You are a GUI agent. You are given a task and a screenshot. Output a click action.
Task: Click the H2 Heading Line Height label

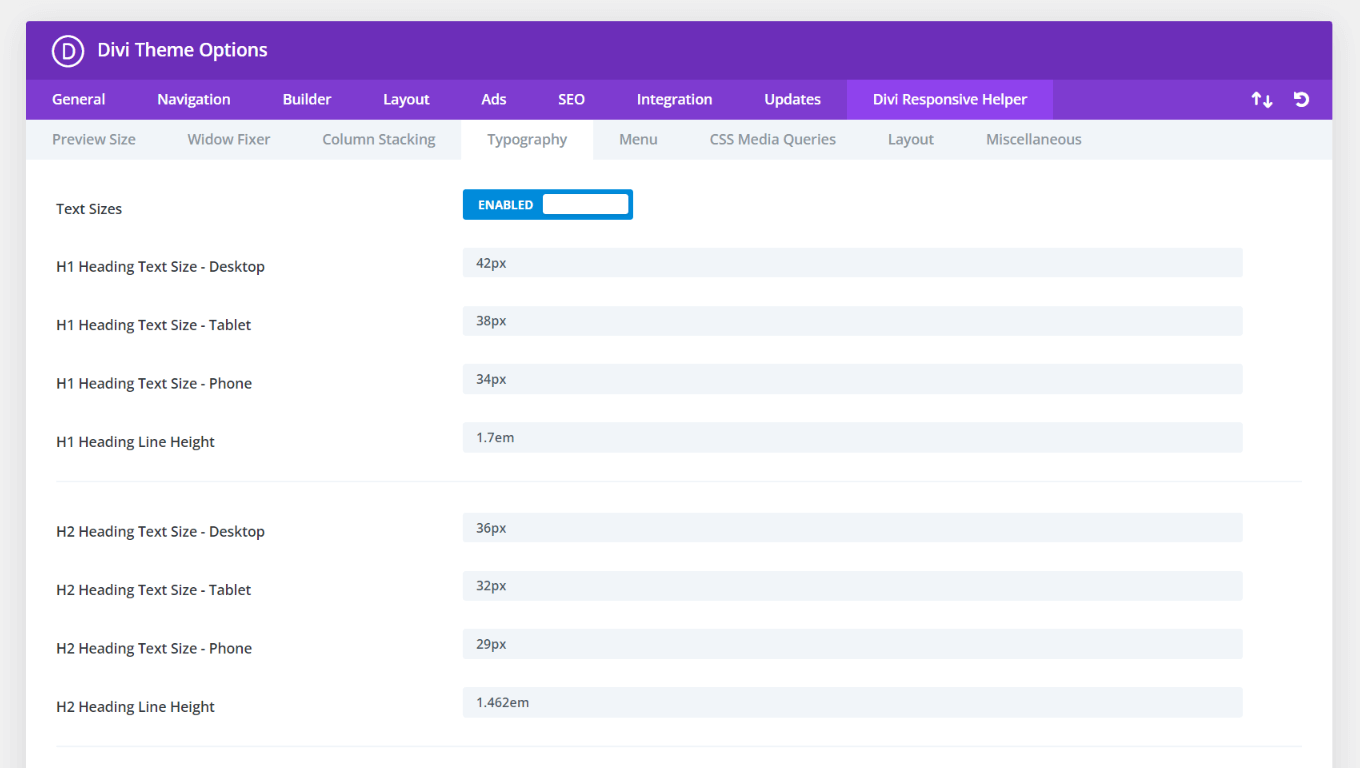click(135, 707)
